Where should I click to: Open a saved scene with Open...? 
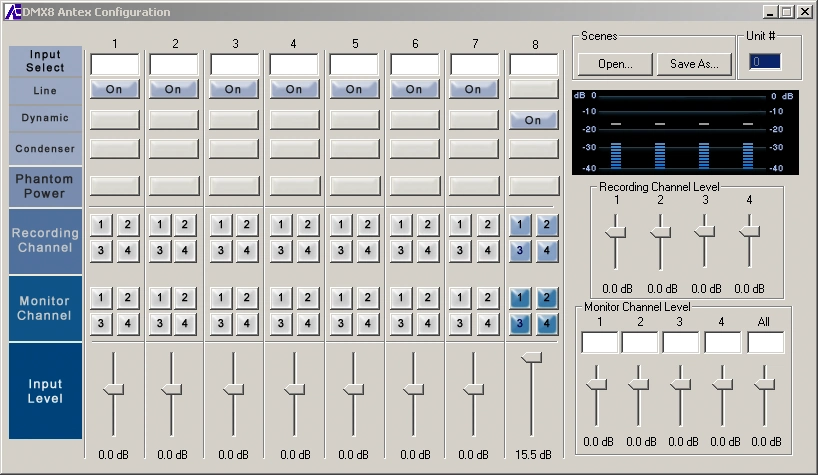pyautogui.click(x=615, y=64)
